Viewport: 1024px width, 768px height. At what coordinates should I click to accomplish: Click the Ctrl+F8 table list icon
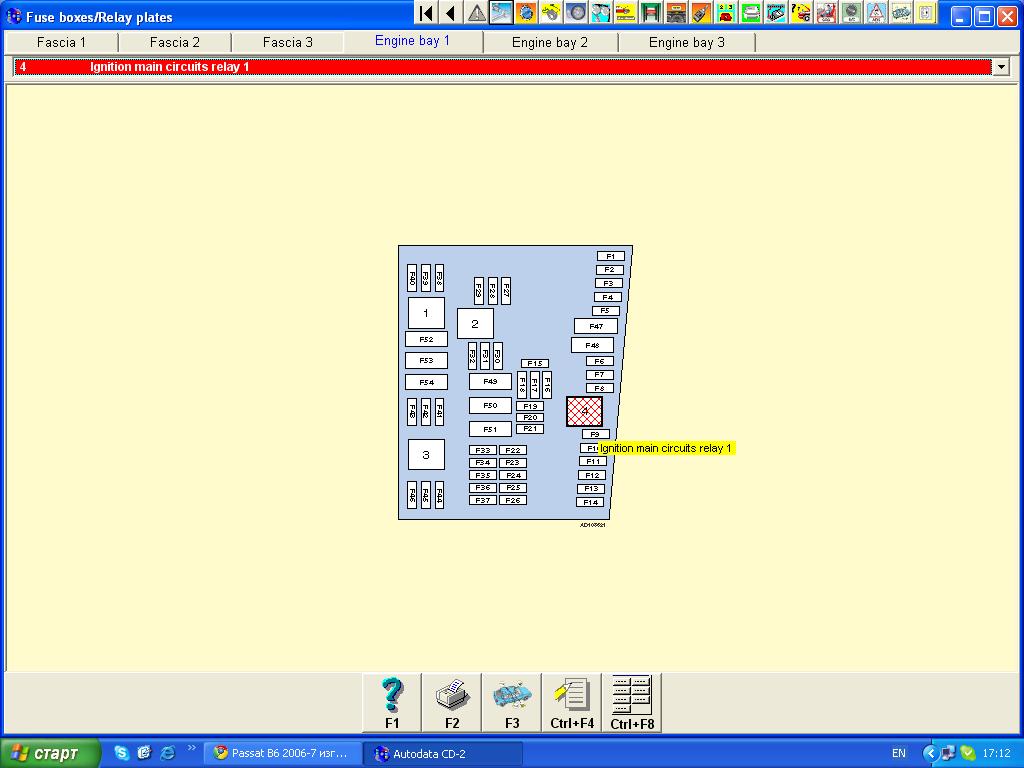point(632,702)
